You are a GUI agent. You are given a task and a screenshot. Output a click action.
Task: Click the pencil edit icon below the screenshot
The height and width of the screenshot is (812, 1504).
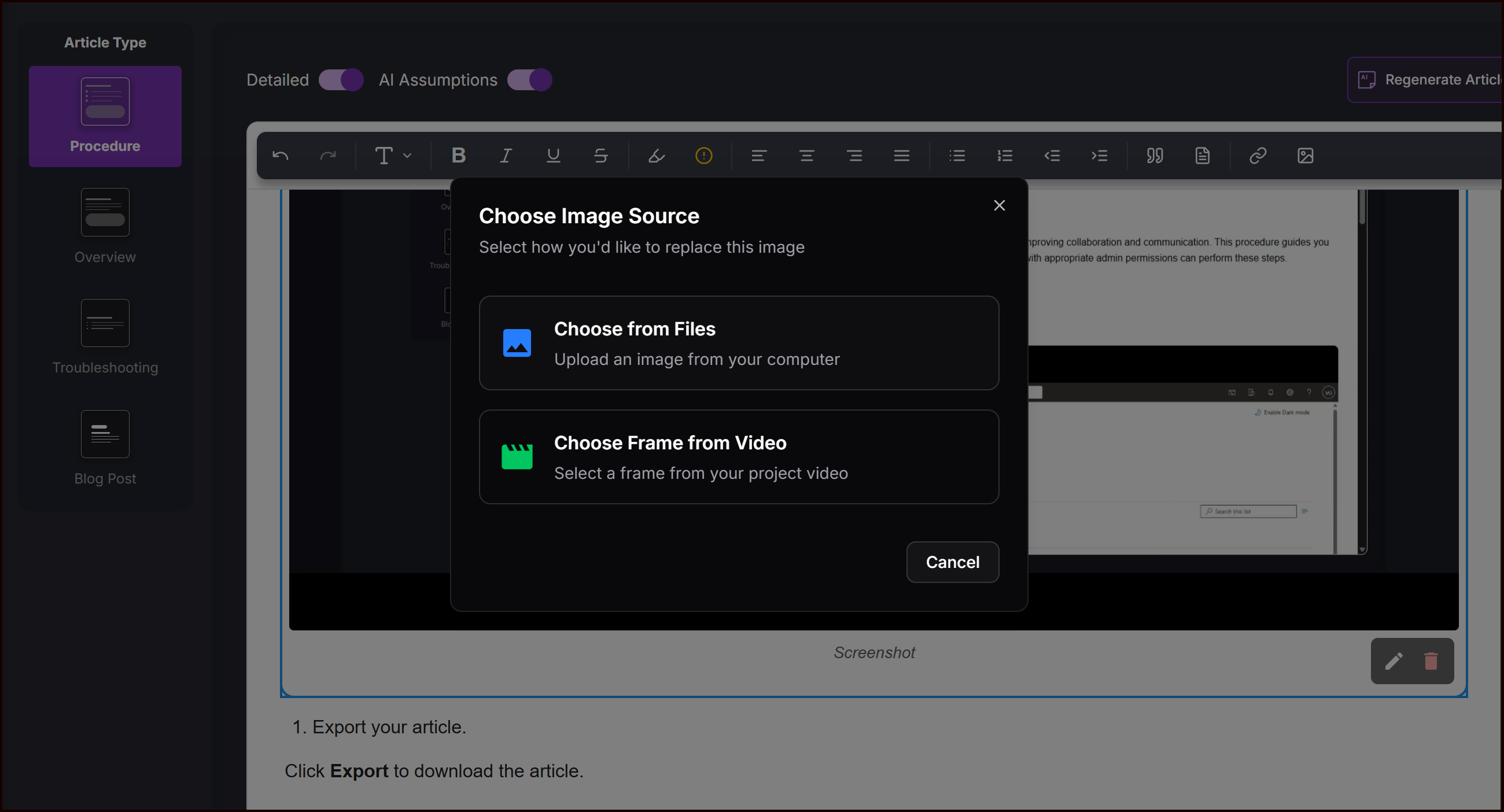1394,661
